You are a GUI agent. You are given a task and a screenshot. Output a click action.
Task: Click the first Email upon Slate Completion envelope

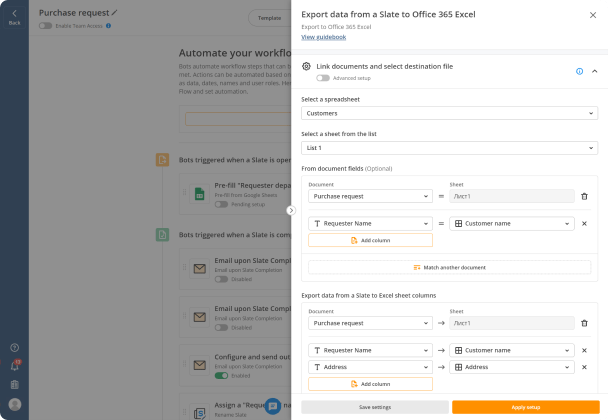coord(199,269)
